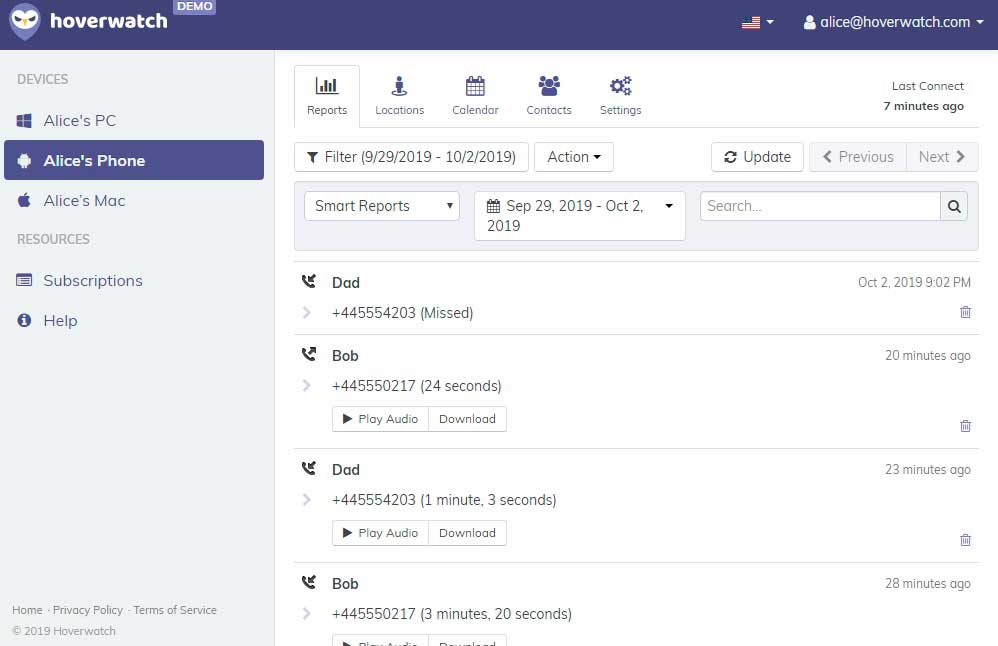
Task: Delete Dad's 1 minute 3 seconds record
Action: click(x=966, y=540)
